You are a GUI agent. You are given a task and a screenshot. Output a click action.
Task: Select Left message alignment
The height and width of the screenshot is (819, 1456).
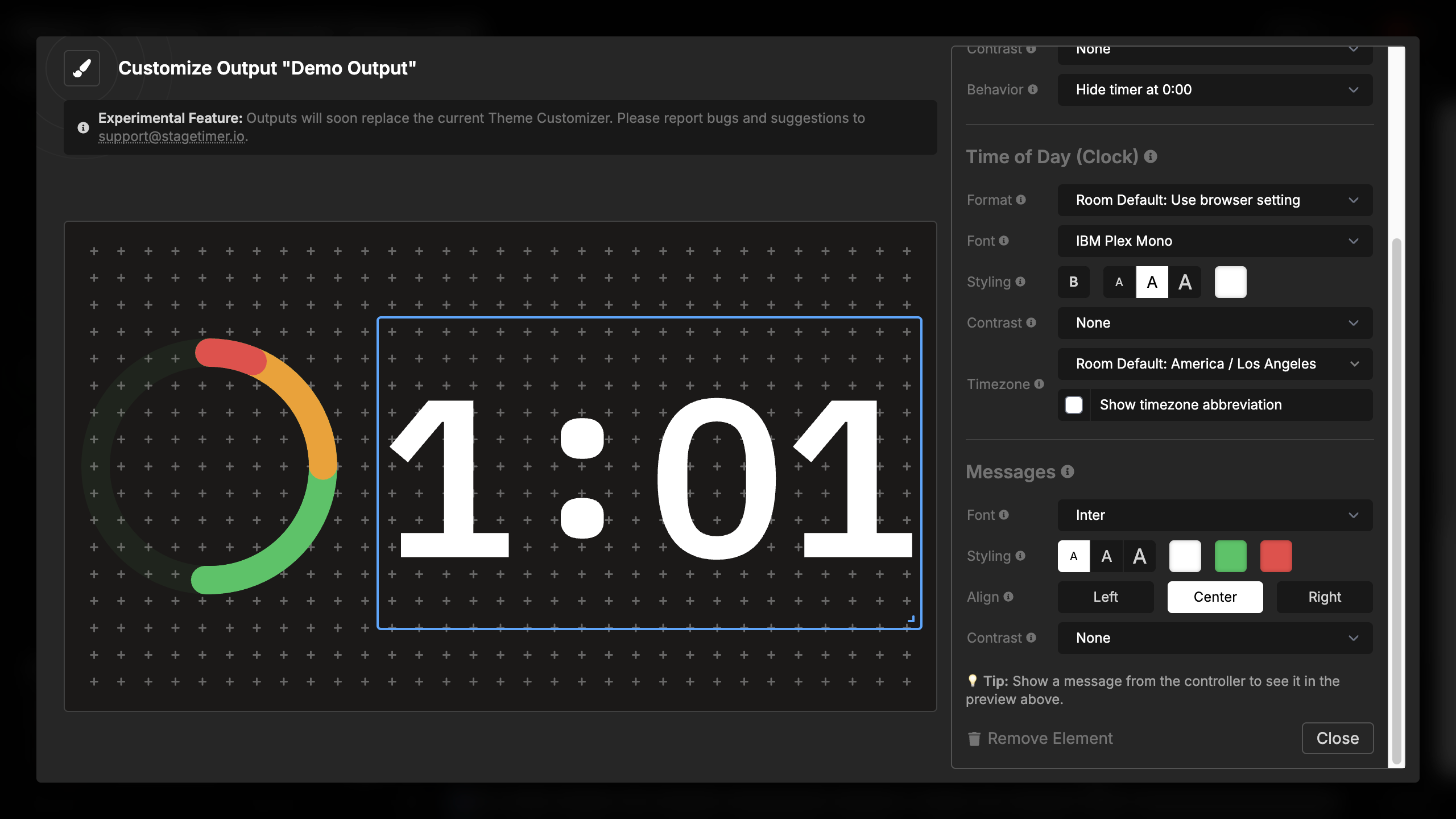coord(1105,597)
